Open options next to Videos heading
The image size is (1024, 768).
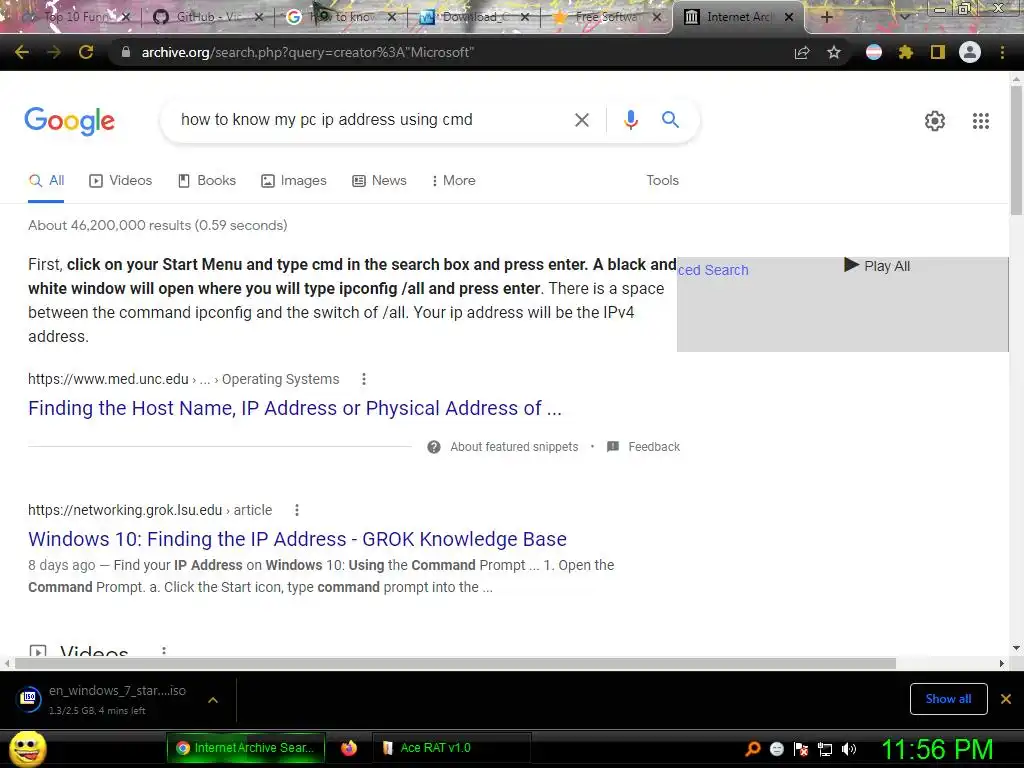click(164, 651)
